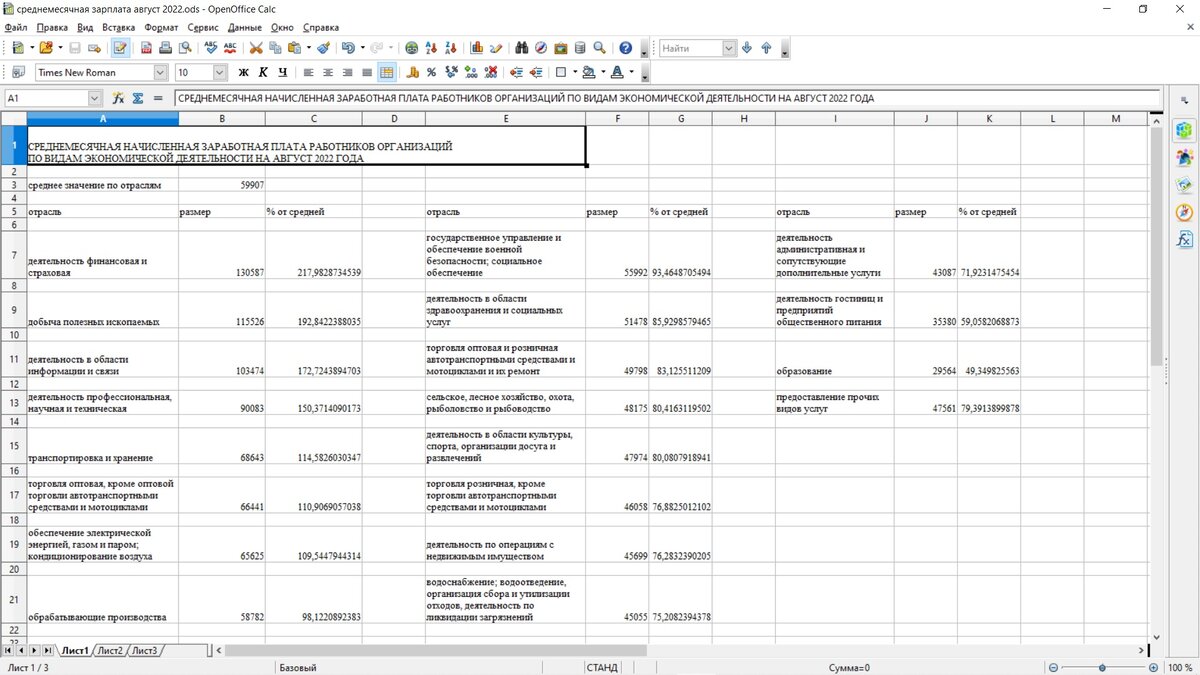Sort the data descending
1200x675 pixels.
[x=451, y=48]
